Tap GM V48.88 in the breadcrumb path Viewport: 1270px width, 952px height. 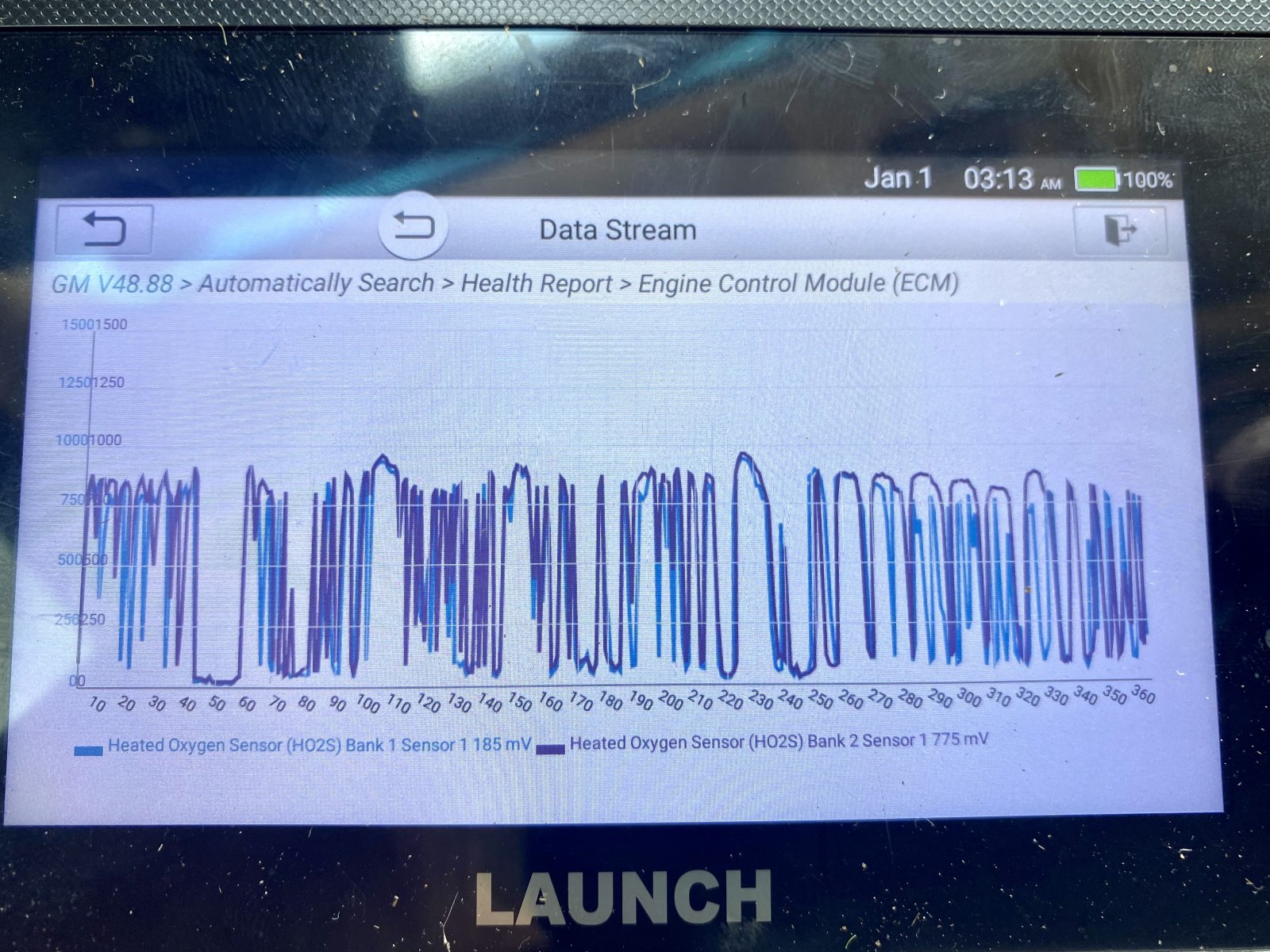[112, 283]
